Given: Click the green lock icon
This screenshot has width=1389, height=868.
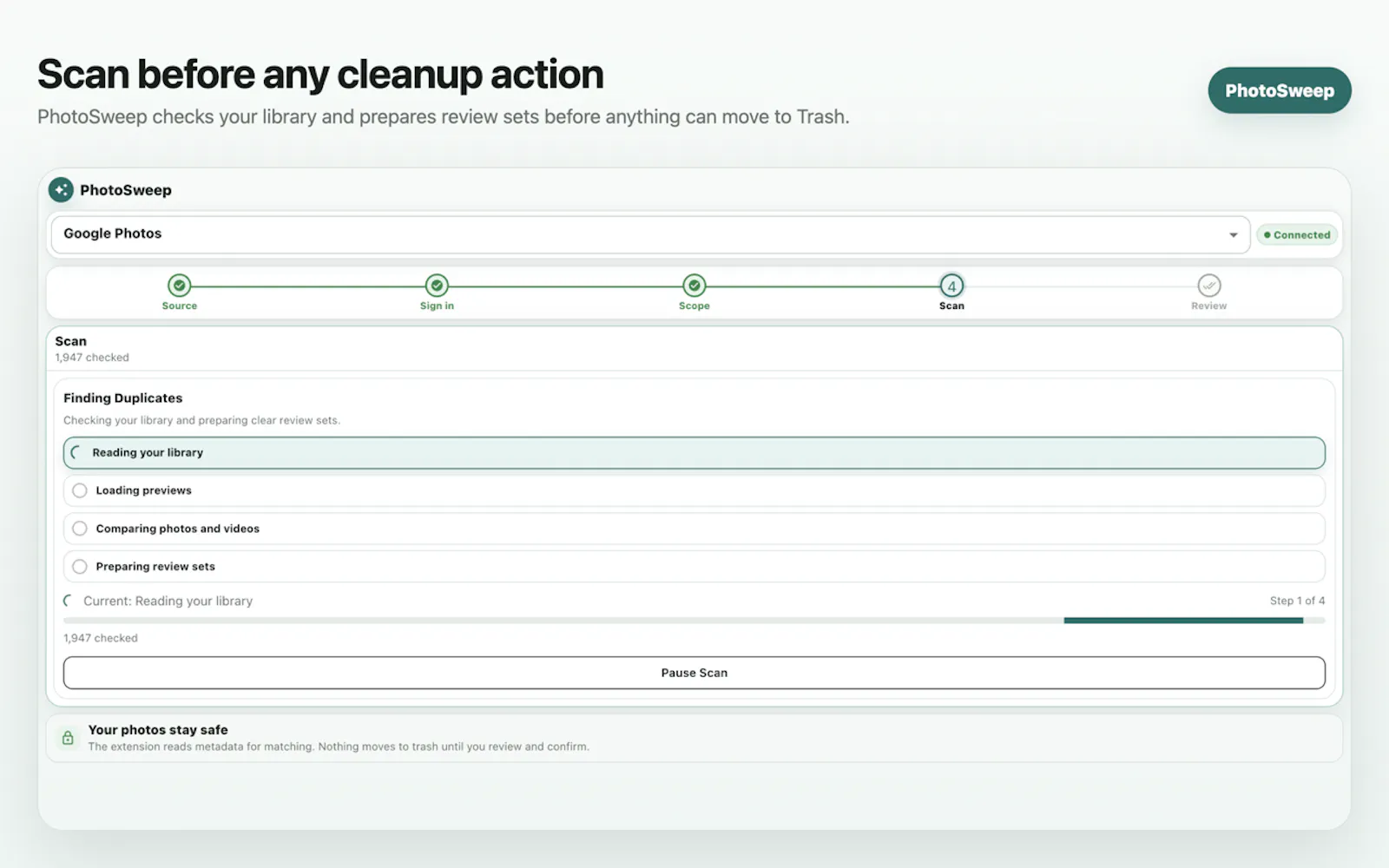Looking at the screenshot, I should click(x=68, y=739).
